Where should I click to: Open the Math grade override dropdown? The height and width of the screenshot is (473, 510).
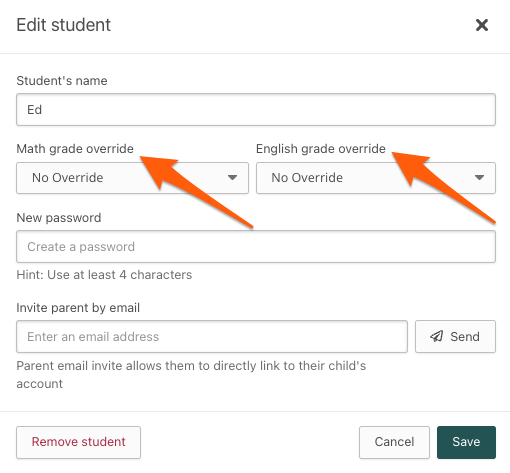point(132,178)
